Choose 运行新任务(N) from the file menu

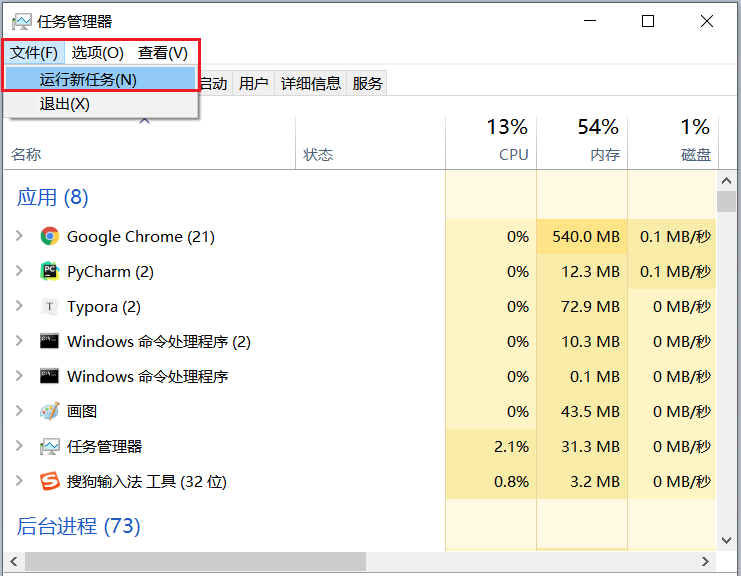[x=101, y=79]
